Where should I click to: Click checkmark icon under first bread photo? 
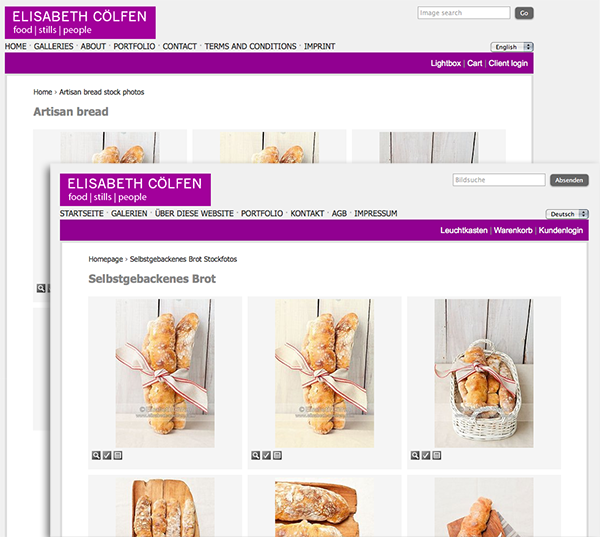tap(107, 455)
